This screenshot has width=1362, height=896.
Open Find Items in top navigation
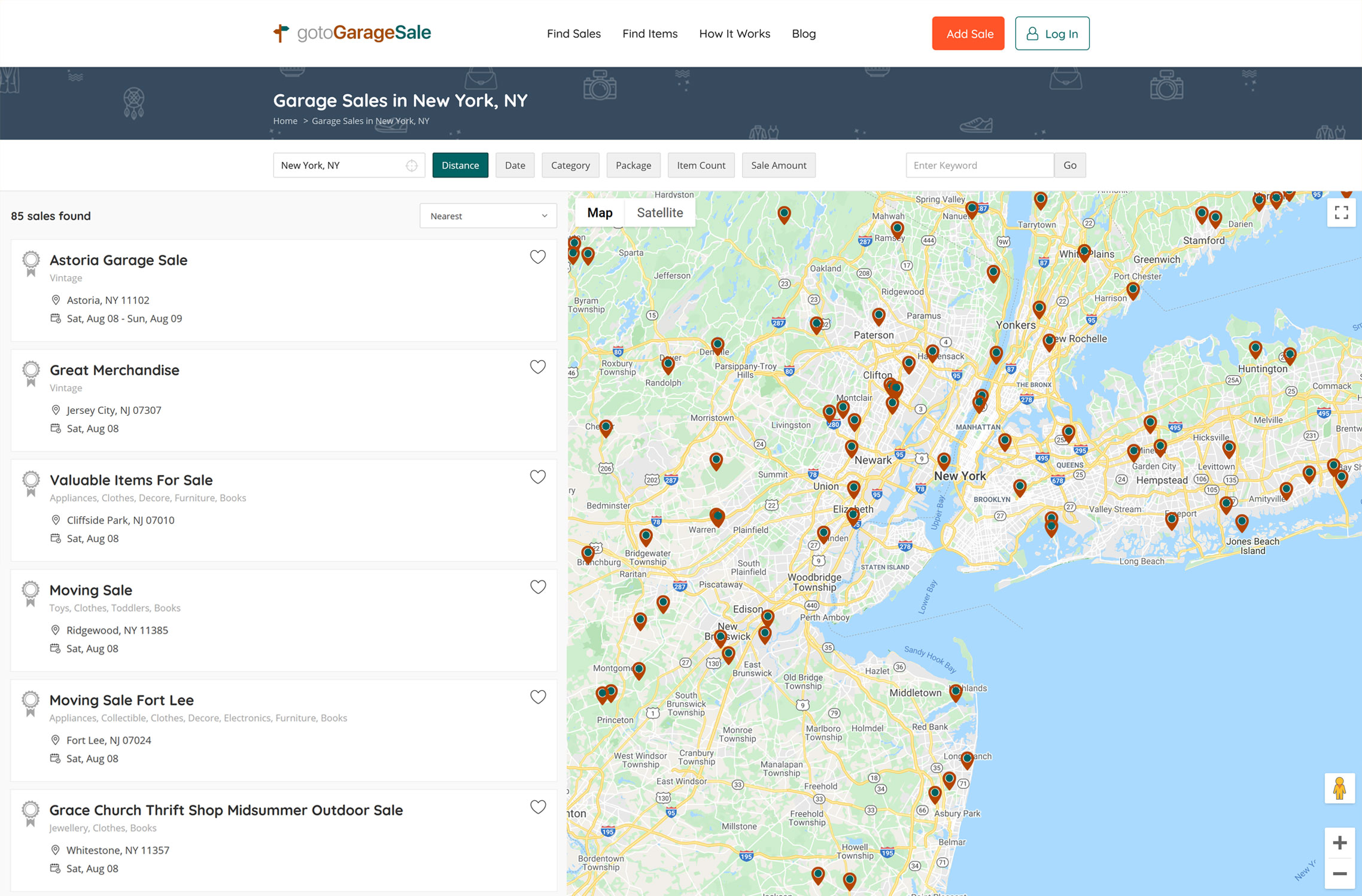coord(649,34)
